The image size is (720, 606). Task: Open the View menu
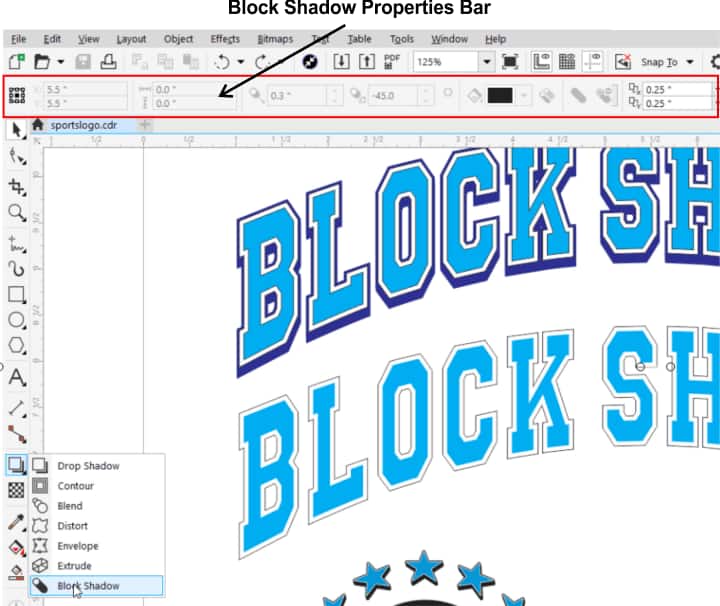pyautogui.click(x=88, y=39)
